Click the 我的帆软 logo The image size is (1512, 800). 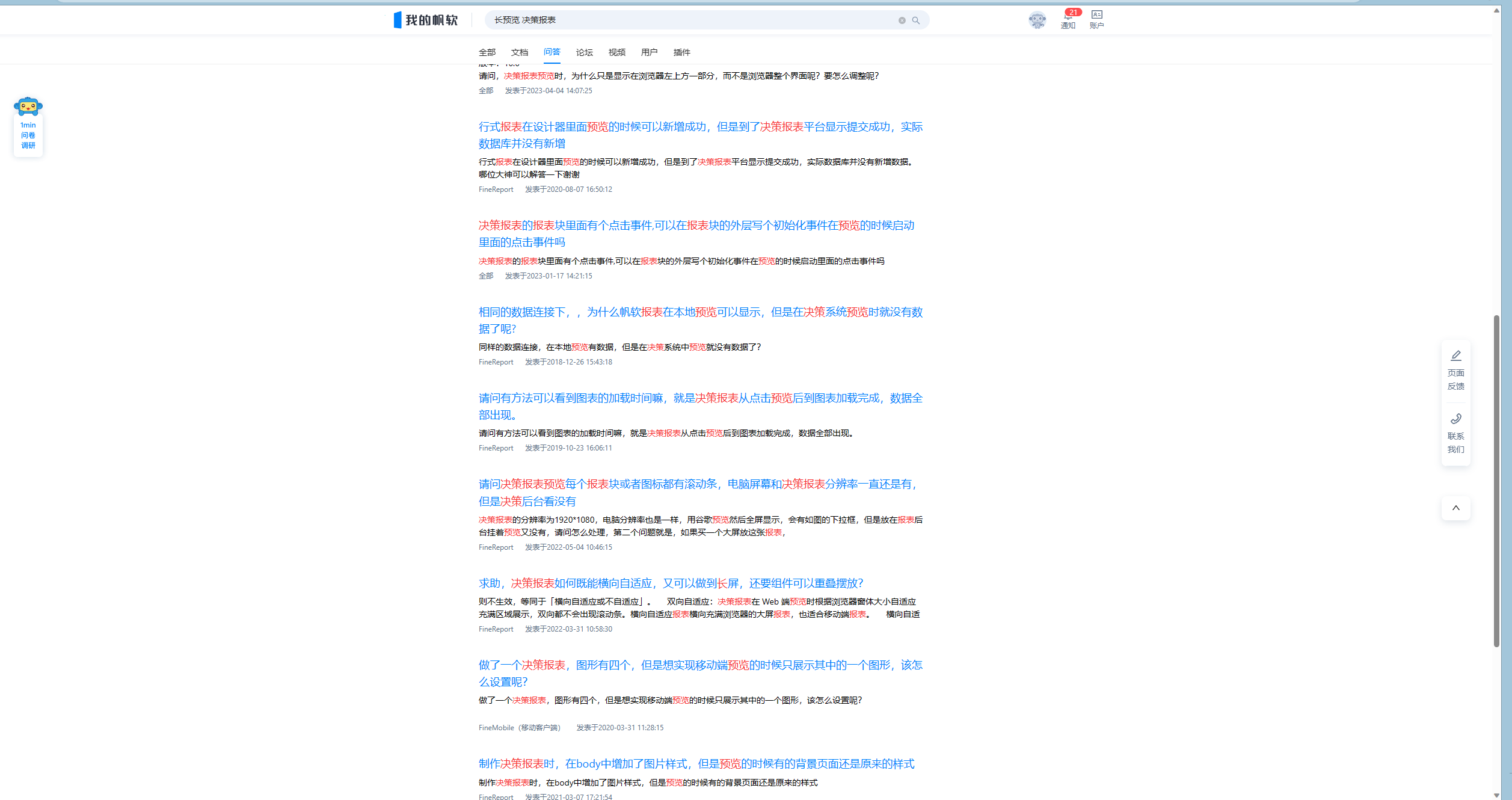pyautogui.click(x=426, y=20)
